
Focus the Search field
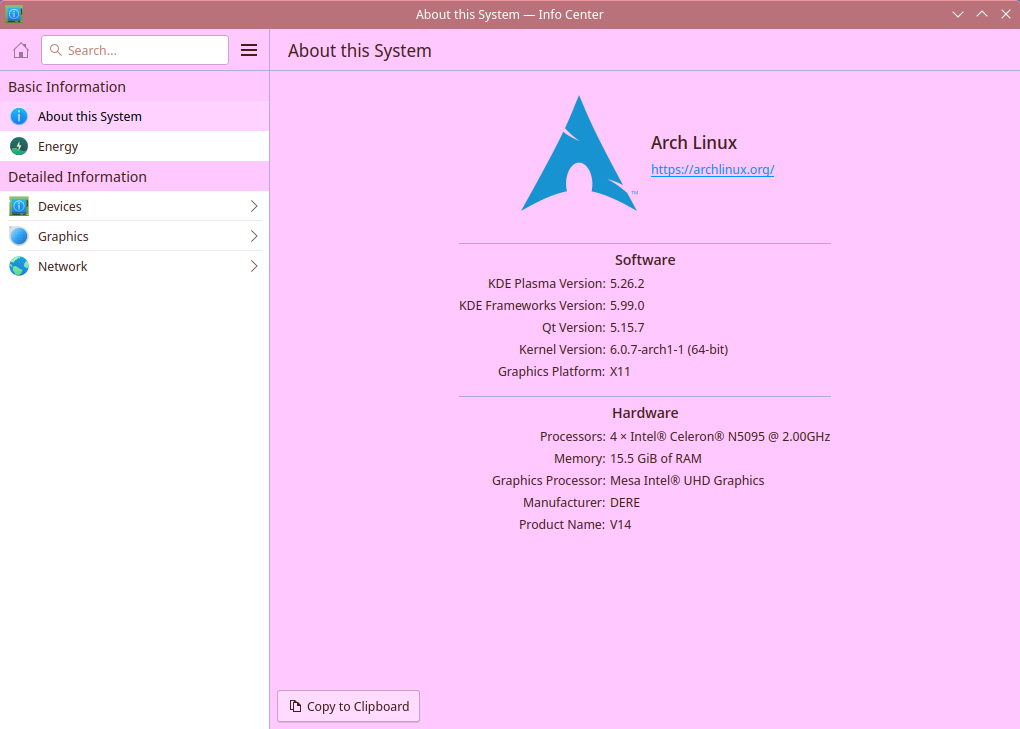(135, 50)
